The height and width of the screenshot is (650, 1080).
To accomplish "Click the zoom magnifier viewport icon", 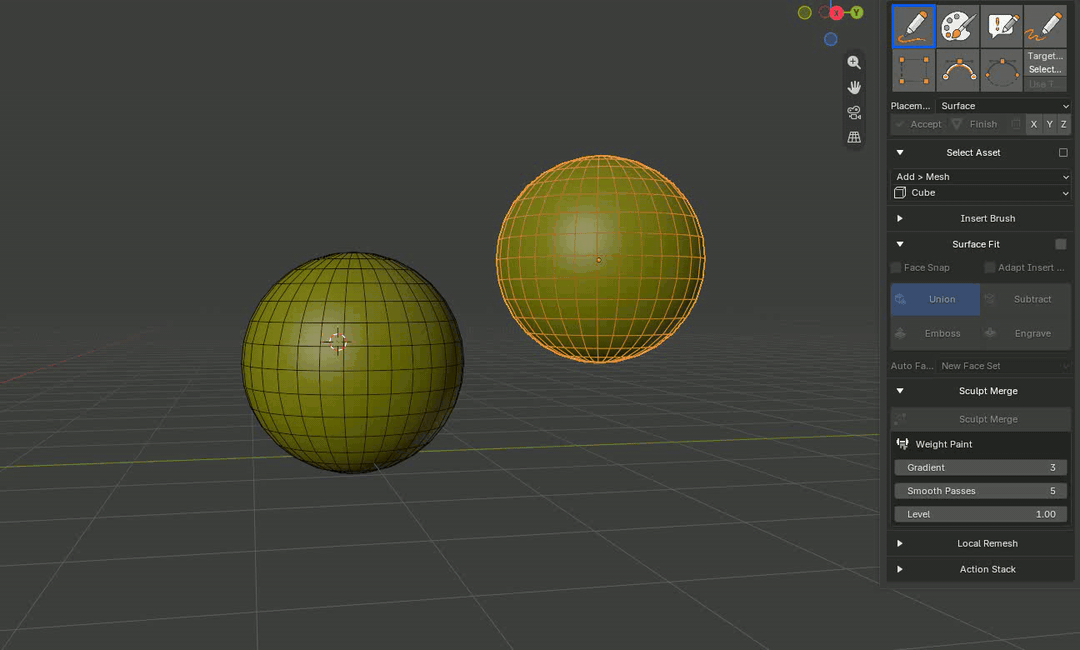I will [x=854, y=63].
